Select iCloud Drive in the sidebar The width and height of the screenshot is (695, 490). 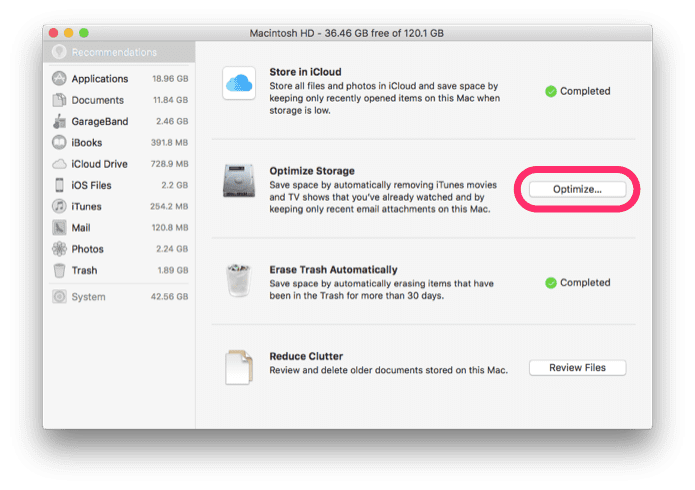120,164
